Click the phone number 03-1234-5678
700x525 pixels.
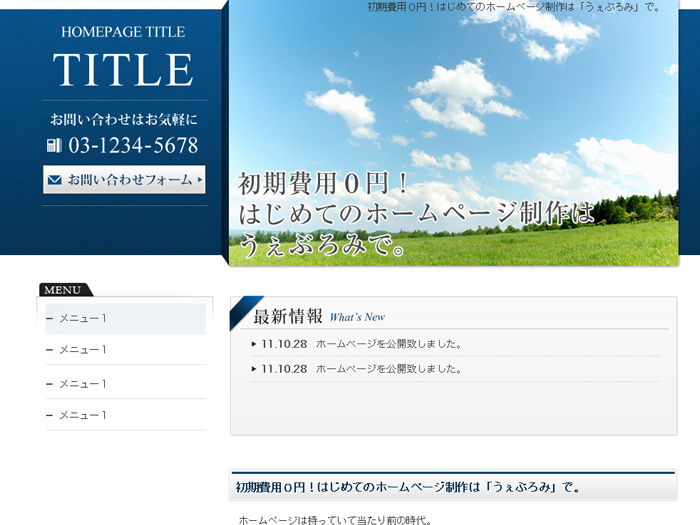click(133, 146)
